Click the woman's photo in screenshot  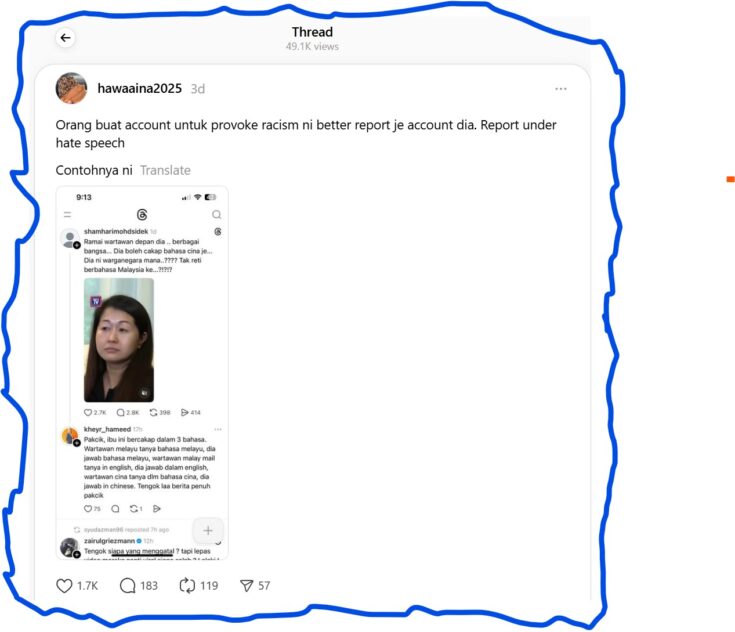119,340
